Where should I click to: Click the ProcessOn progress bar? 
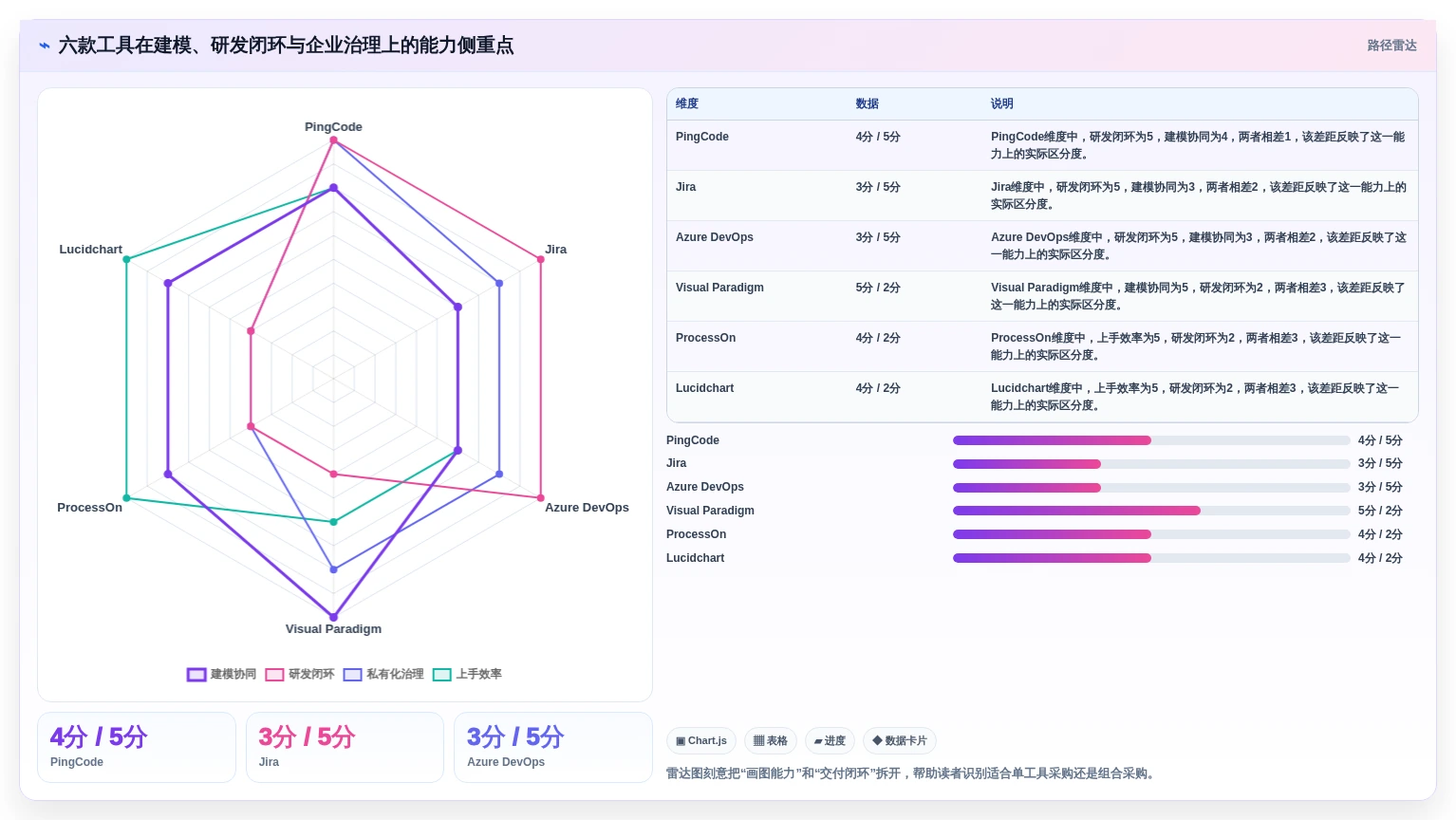tap(1151, 534)
